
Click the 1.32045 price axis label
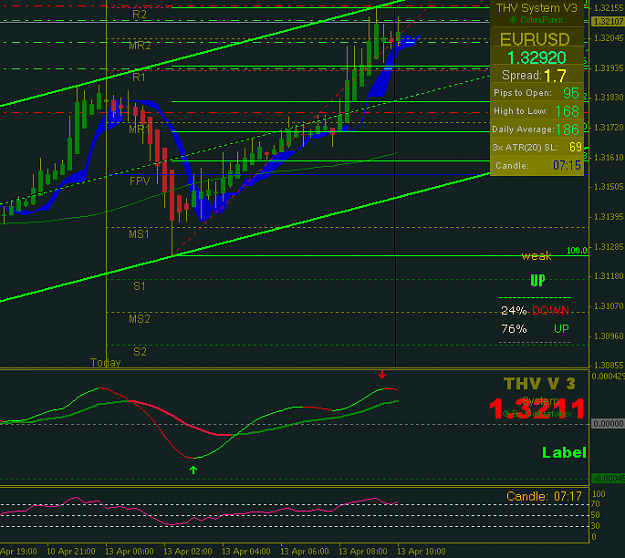click(608, 38)
